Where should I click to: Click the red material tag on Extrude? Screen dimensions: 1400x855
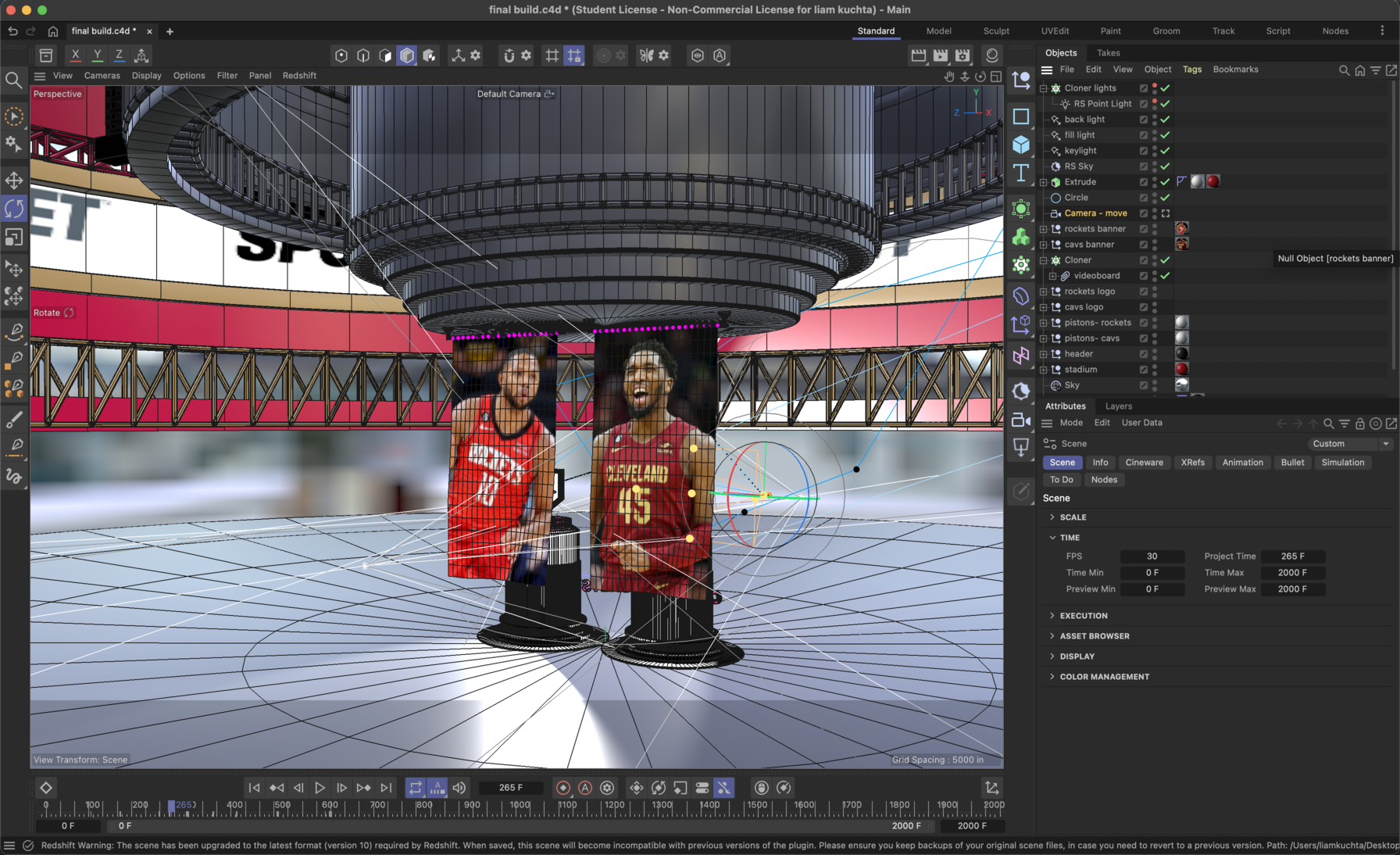(1212, 181)
